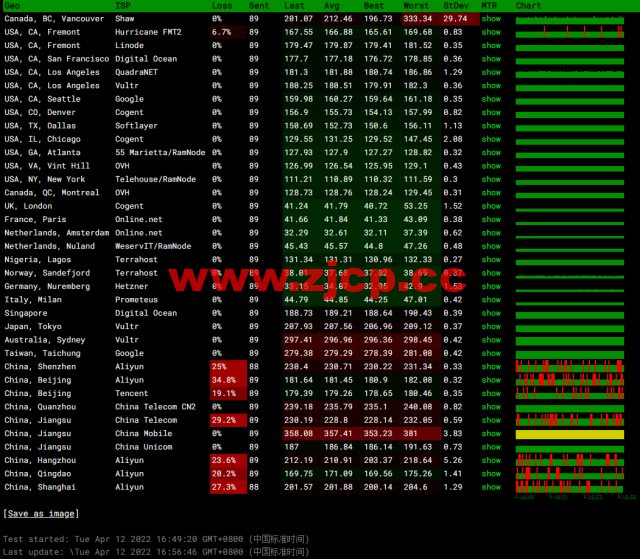Click the 'USA, VA, Vint Hill' geo cell
The image size is (640, 559).
pyautogui.click(x=47, y=166)
